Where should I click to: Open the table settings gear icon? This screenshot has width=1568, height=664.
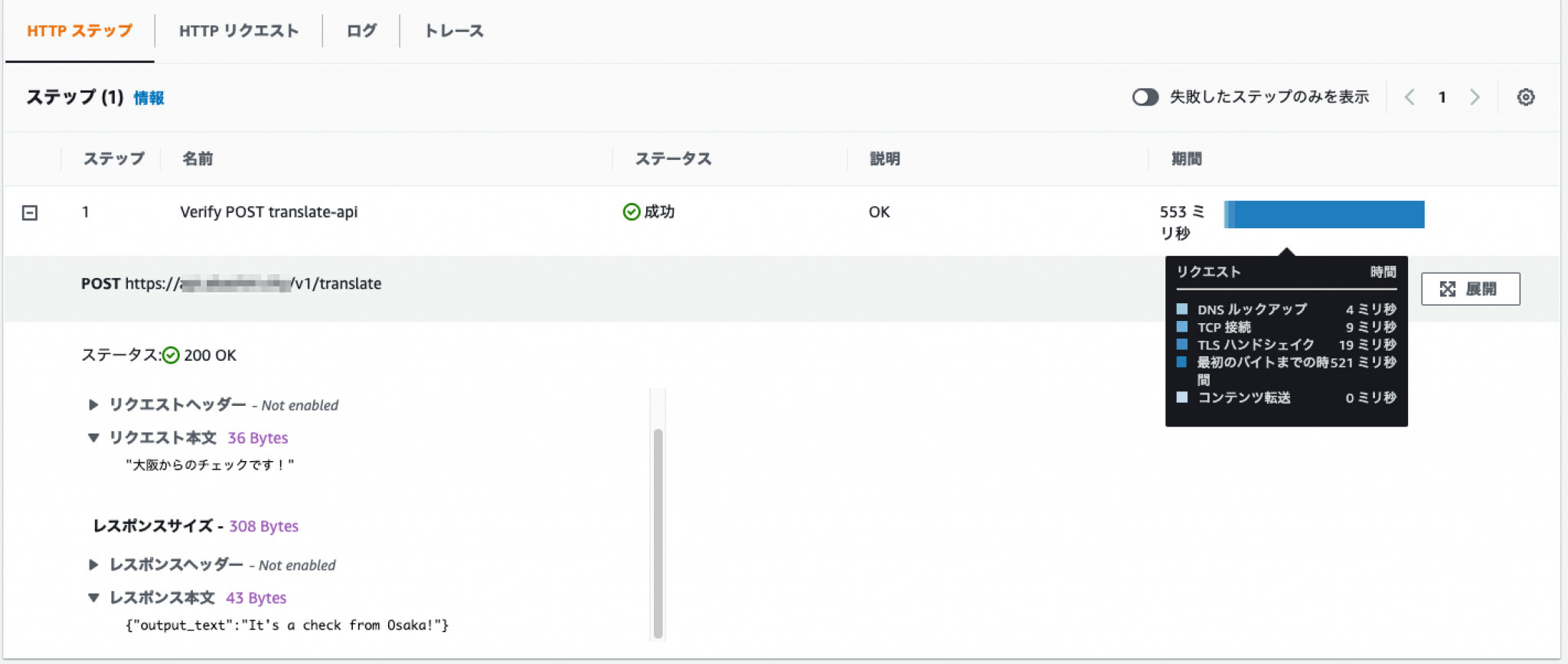pyautogui.click(x=1525, y=97)
